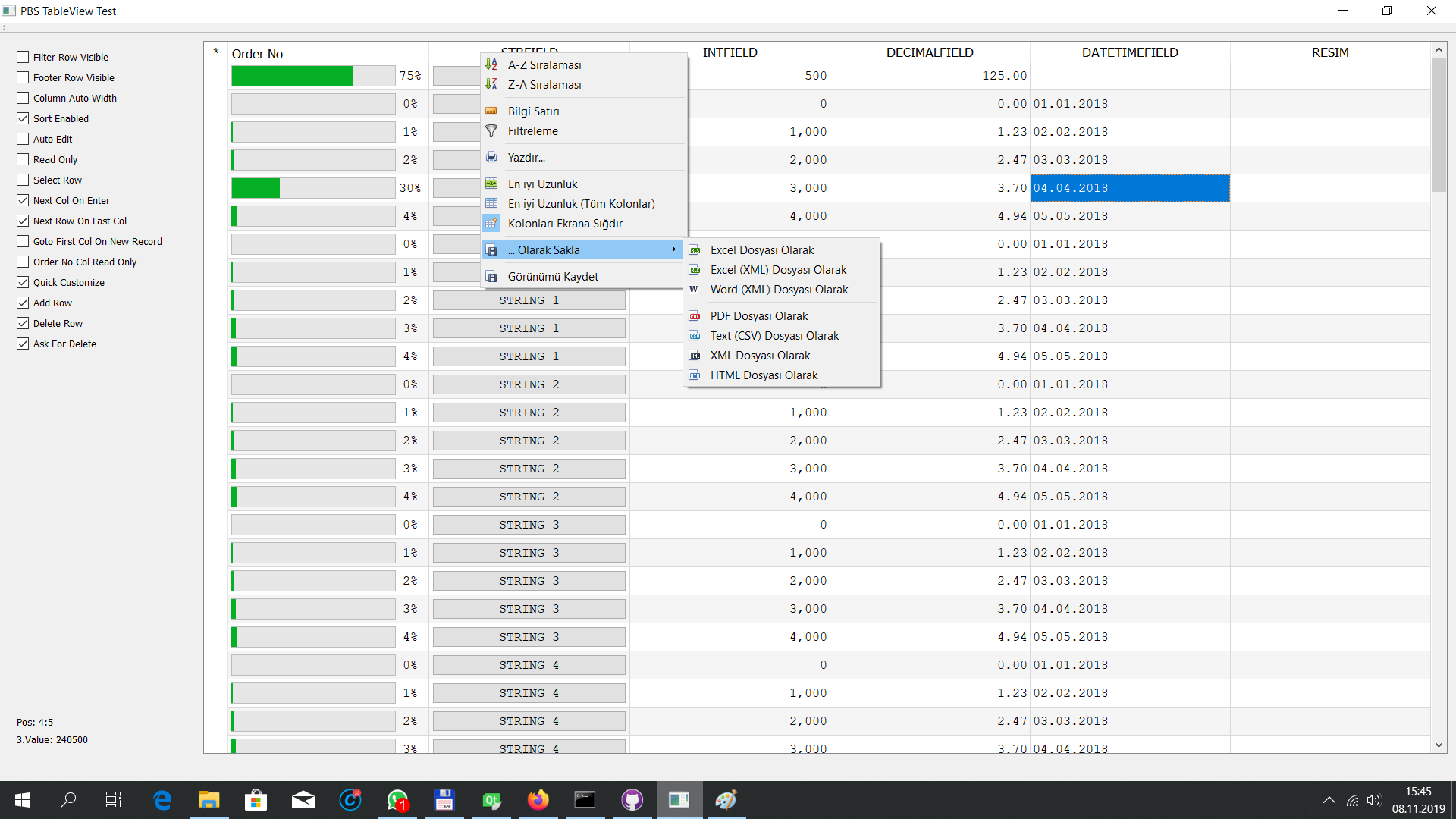Click the HTML file icon in submenu

(x=695, y=375)
